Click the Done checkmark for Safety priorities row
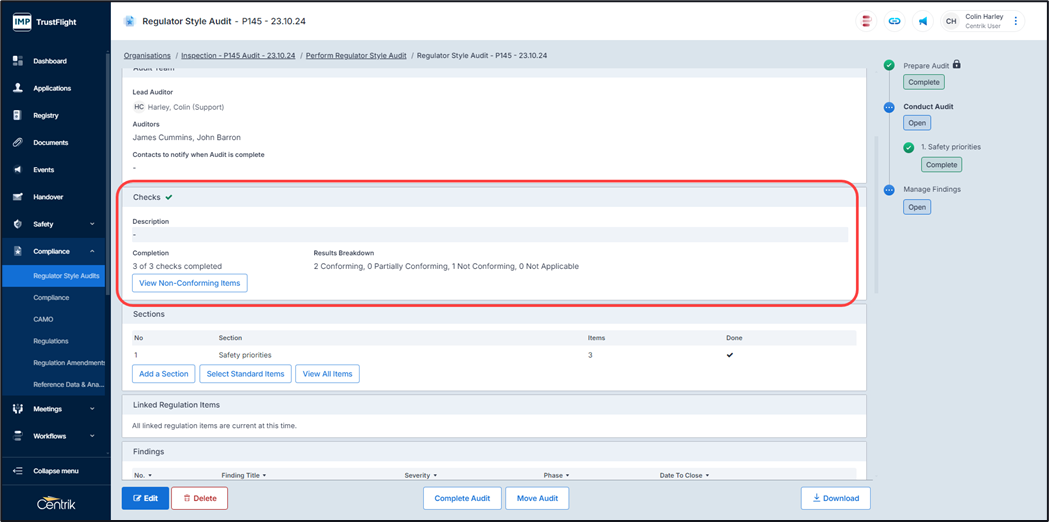The image size is (1049, 522). pos(729,355)
